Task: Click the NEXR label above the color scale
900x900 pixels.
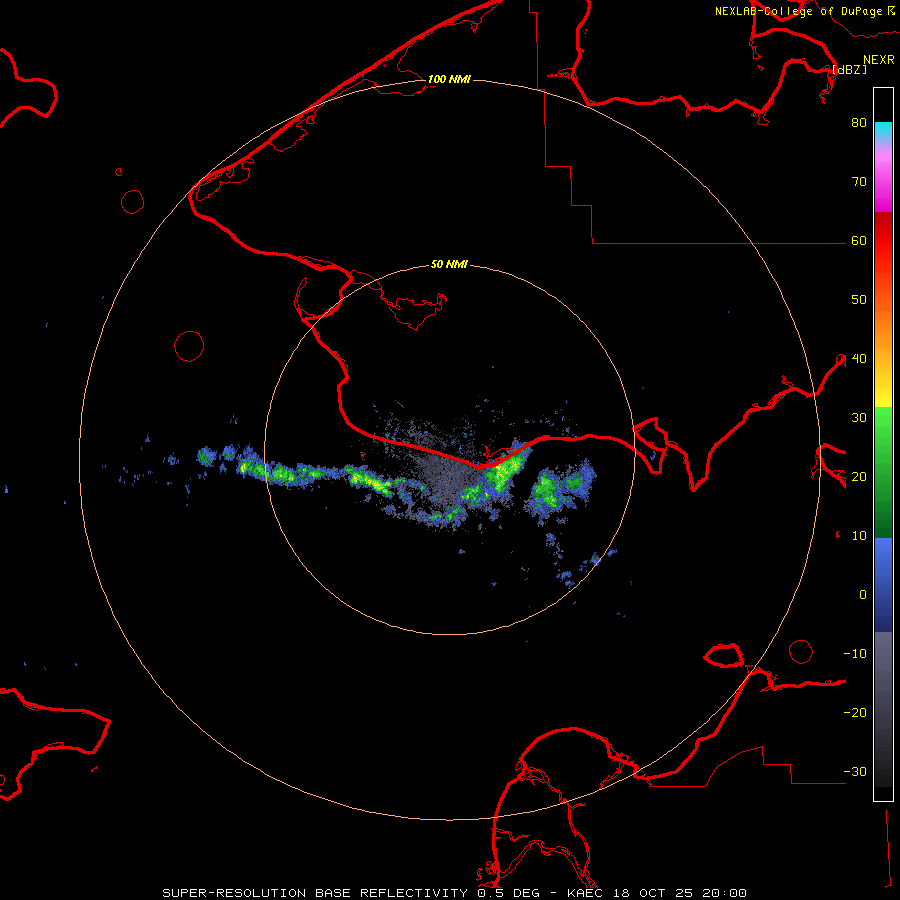Action: (879, 60)
